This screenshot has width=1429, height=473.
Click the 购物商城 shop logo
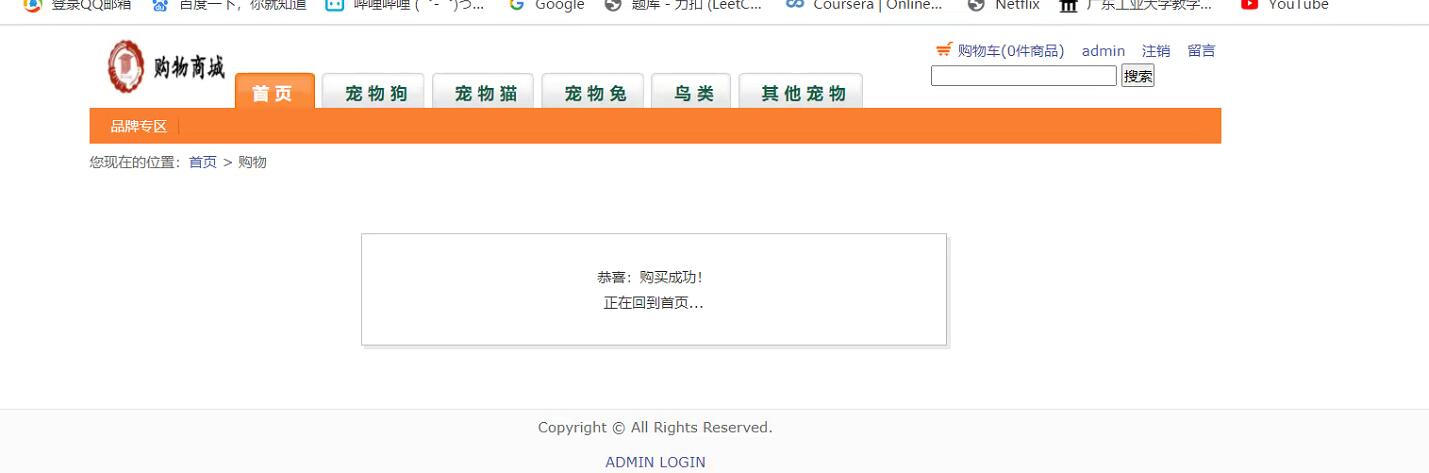click(166, 67)
